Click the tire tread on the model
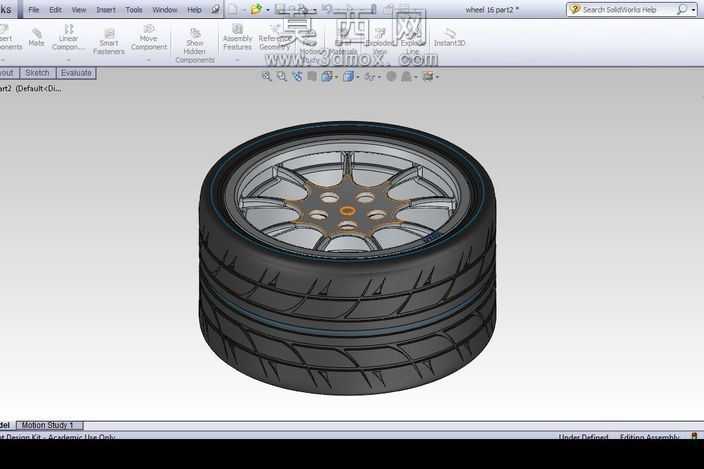 pos(348,314)
